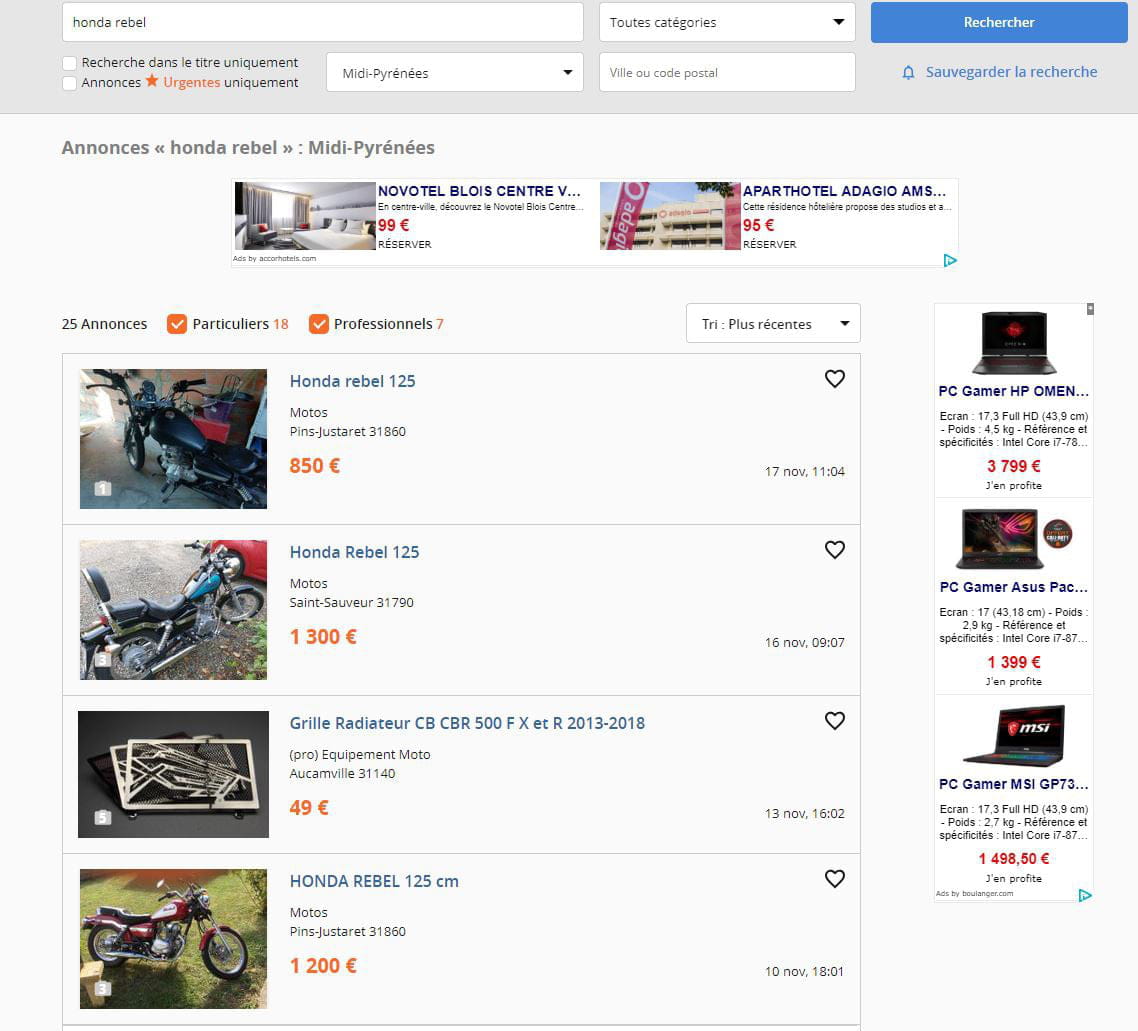Click the 850 € price

click(x=314, y=466)
